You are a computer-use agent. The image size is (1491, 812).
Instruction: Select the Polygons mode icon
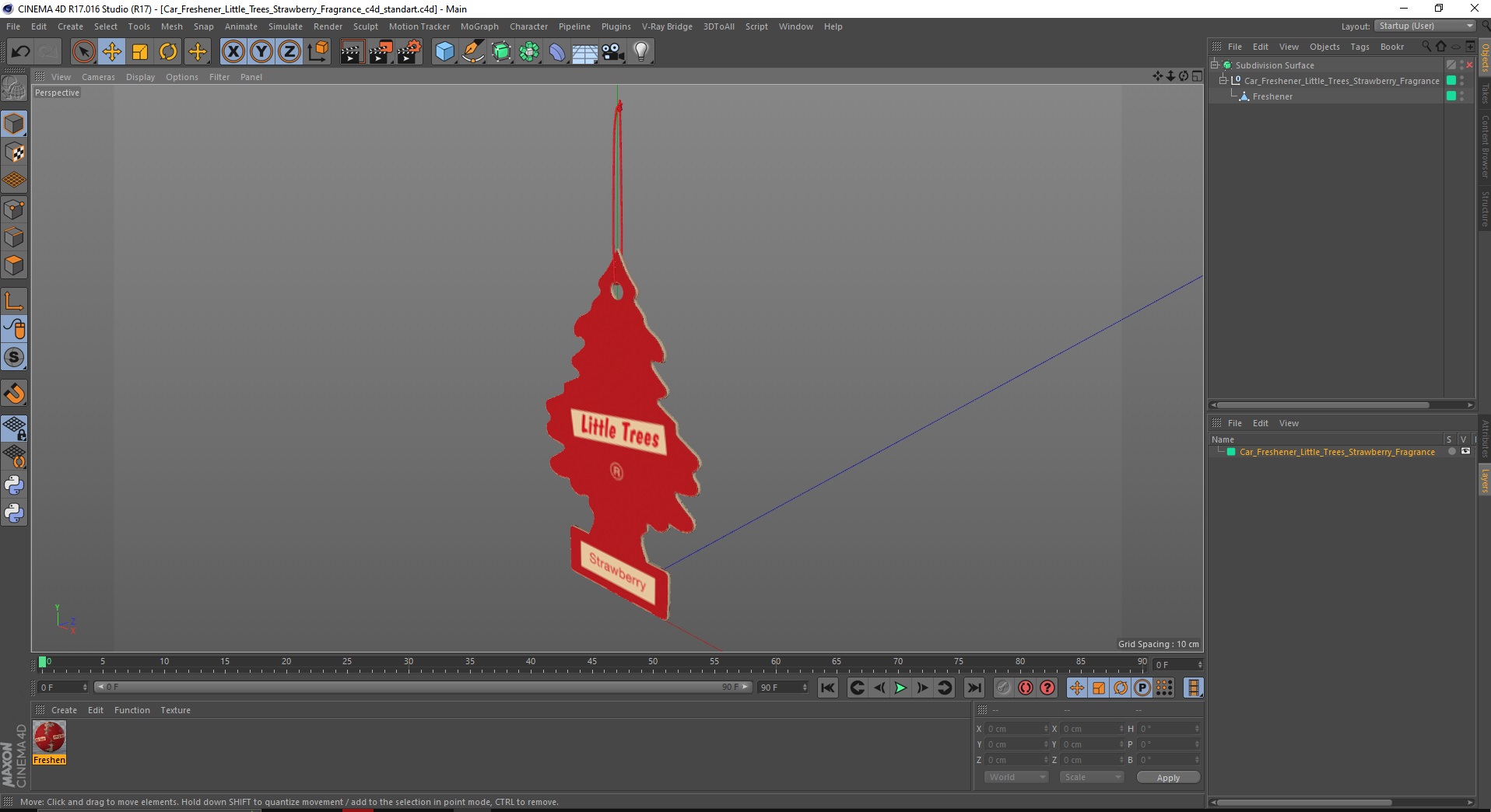pyautogui.click(x=14, y=265)
